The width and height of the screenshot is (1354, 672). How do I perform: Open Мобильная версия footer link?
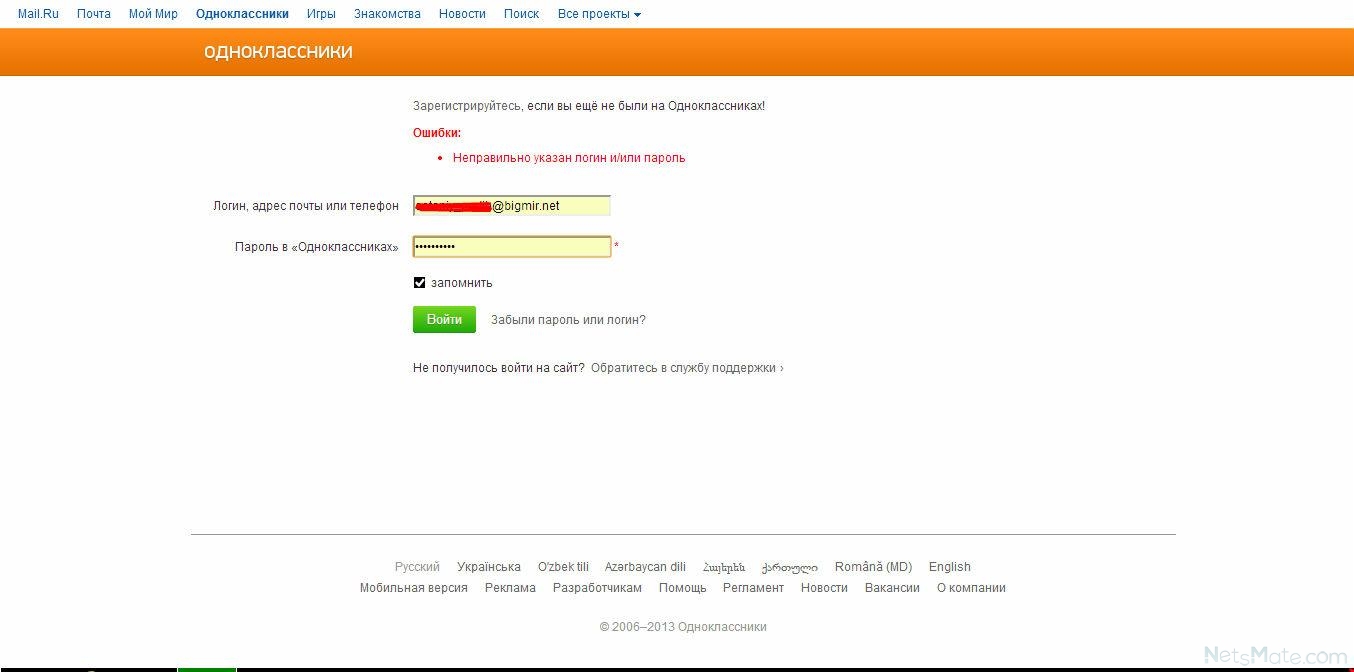point(414,588)
